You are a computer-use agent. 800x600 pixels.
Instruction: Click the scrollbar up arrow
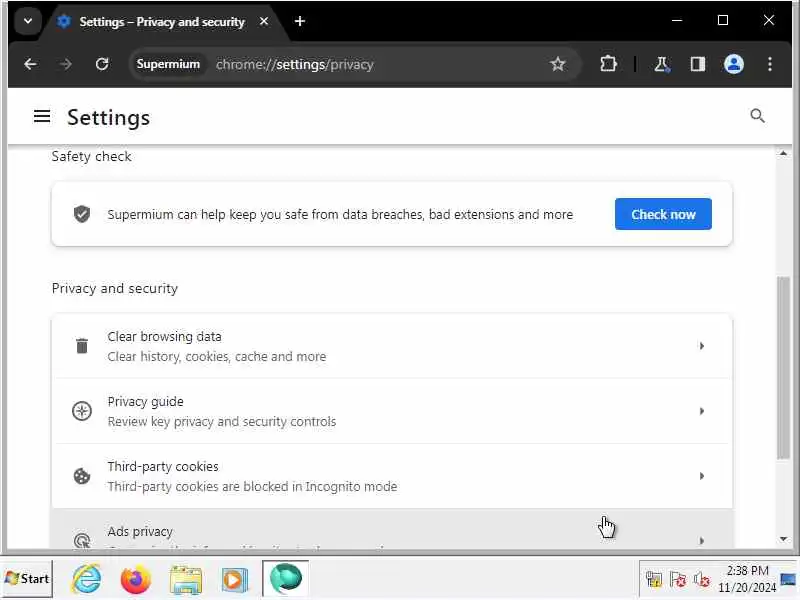coord(783,154)
